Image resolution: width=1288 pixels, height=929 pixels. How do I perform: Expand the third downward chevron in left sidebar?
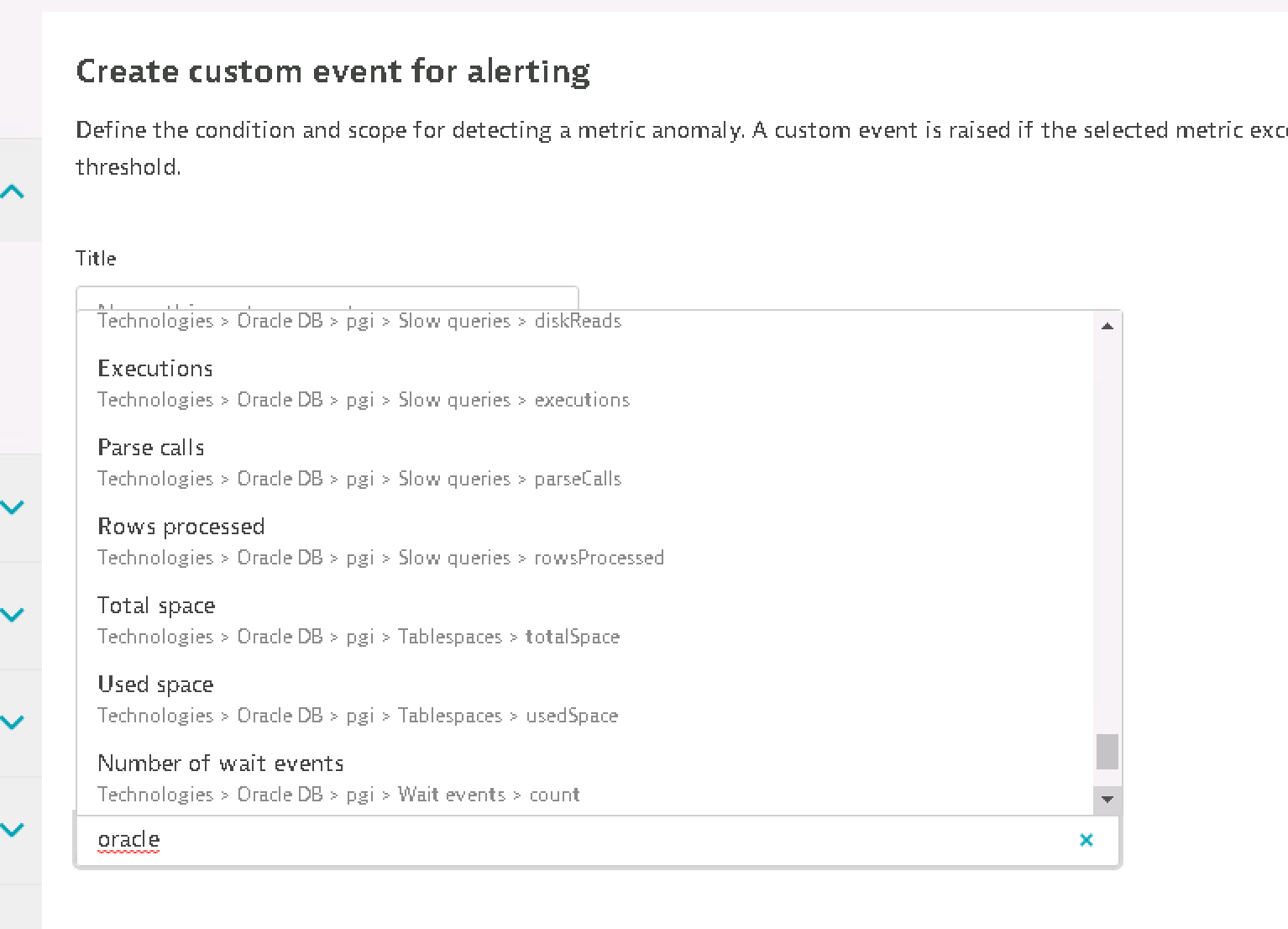[x=13, y=722]
